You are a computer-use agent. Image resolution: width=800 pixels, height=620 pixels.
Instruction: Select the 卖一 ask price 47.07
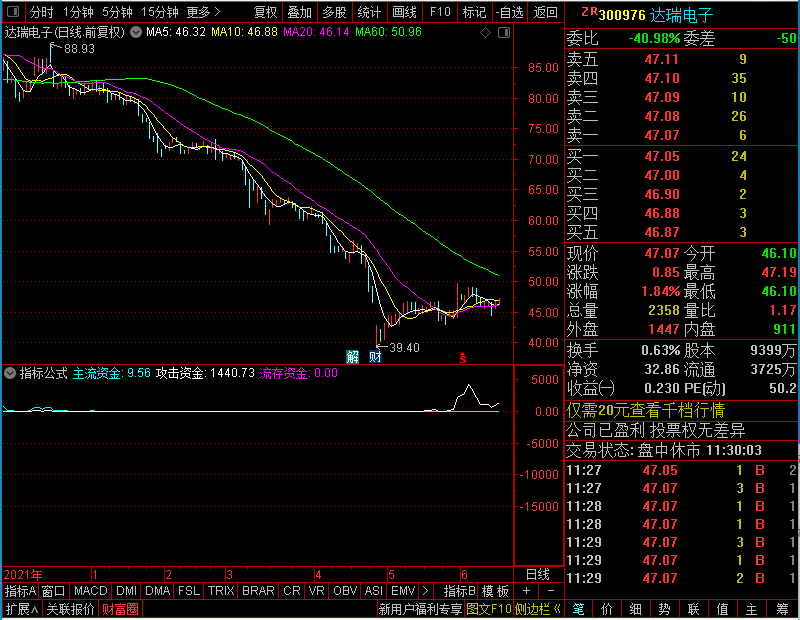[x=662, y=135]
